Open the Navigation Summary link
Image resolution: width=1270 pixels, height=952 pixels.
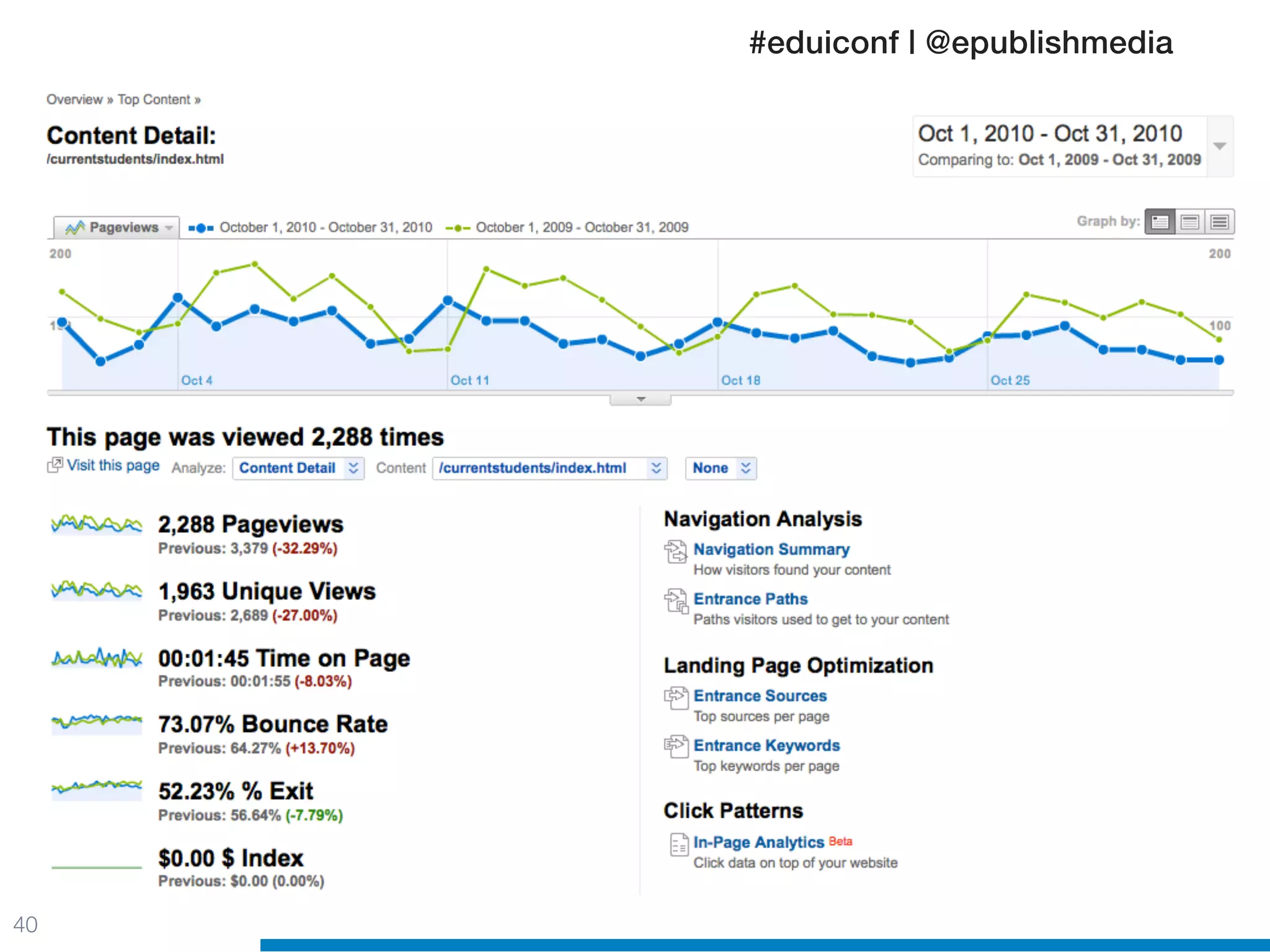click(771, 549)
